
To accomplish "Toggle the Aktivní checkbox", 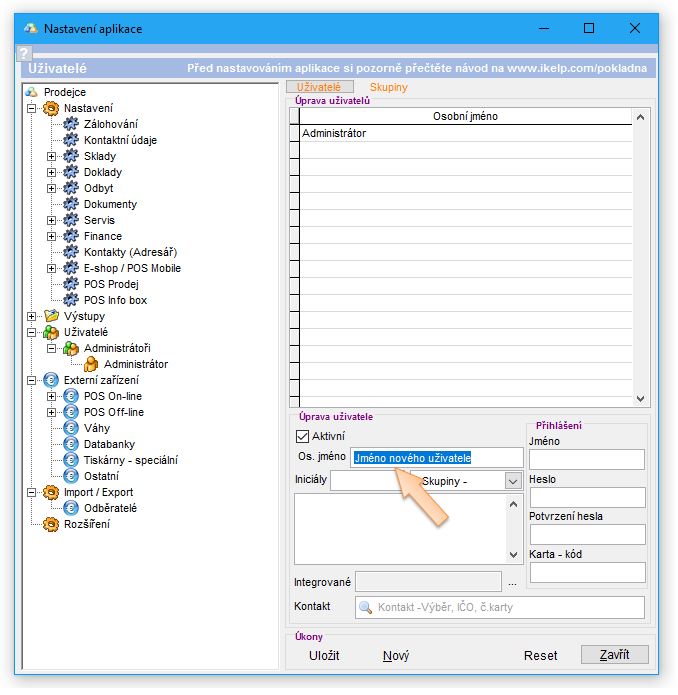I will tap(303, 436).
